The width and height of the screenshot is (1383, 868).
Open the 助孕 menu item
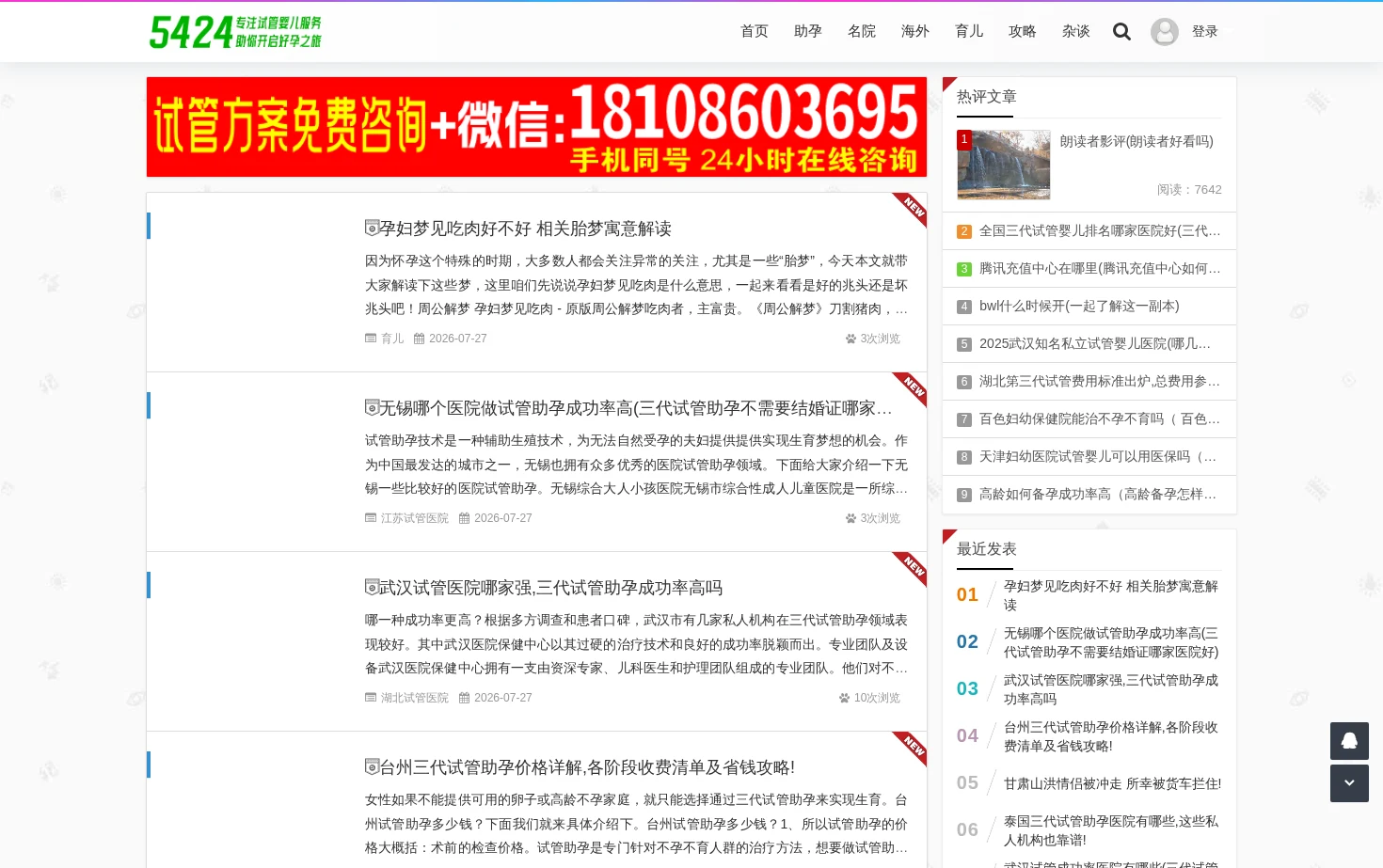[808, 32]
